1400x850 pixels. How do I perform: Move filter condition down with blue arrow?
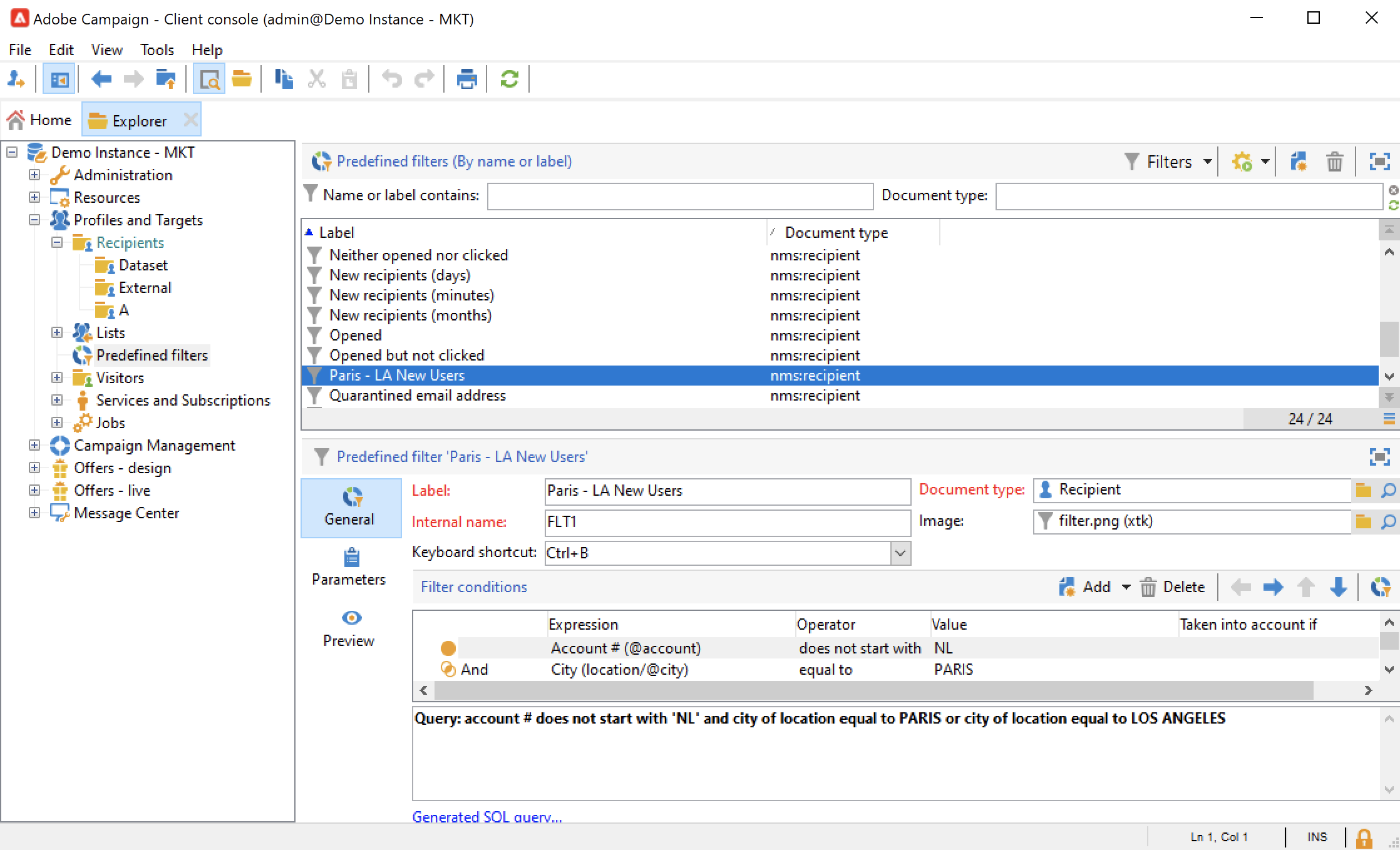[1338, 587]
